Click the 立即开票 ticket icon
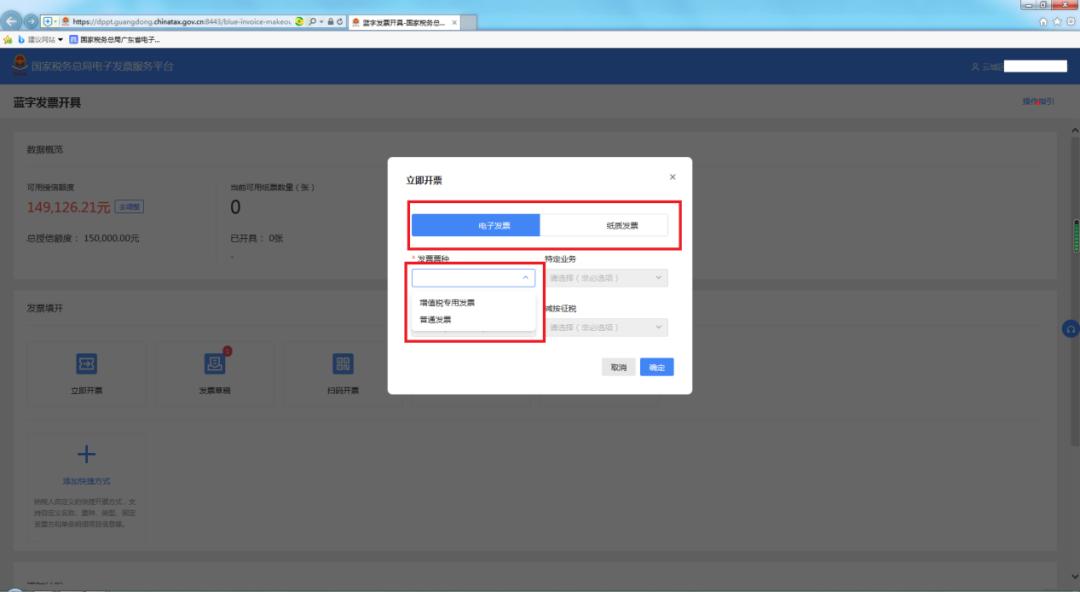The width and height of the screenshot is (1080, 592). [x=87, y=364]
